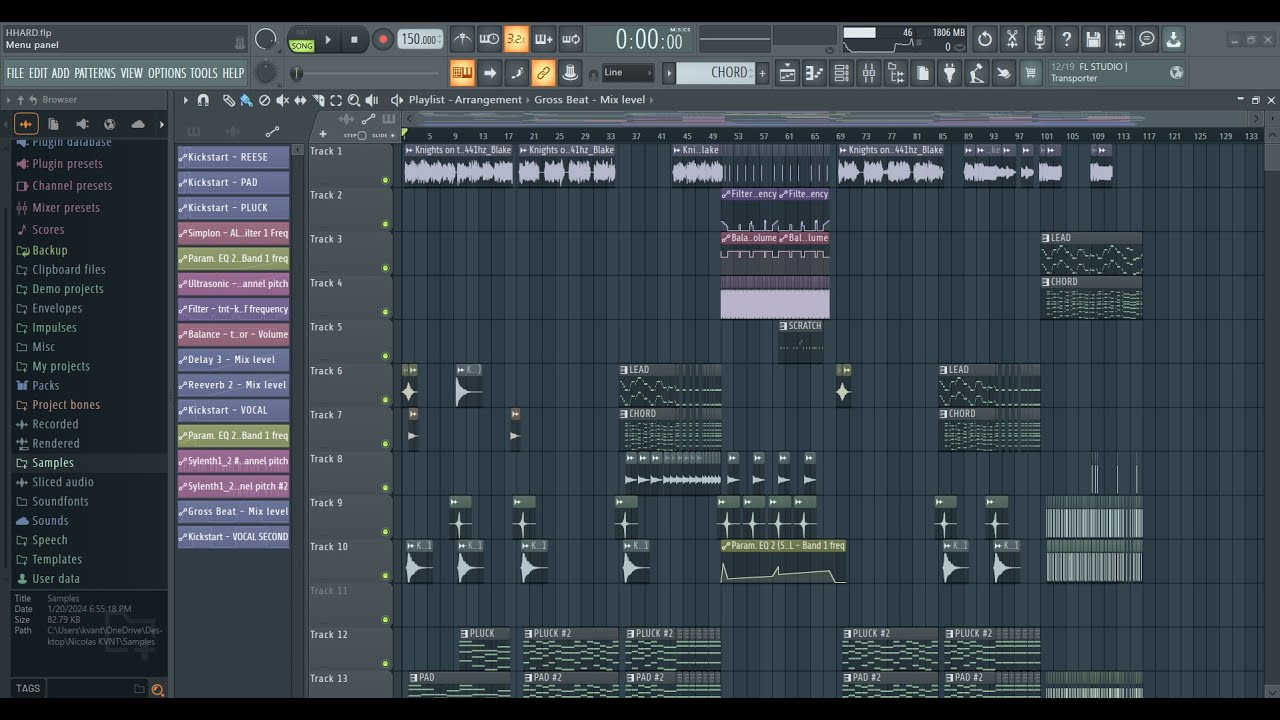The width and height of the screenshot is (1280, 720).
Task: Open the TOOLS menu
Action: pos(204,73)
